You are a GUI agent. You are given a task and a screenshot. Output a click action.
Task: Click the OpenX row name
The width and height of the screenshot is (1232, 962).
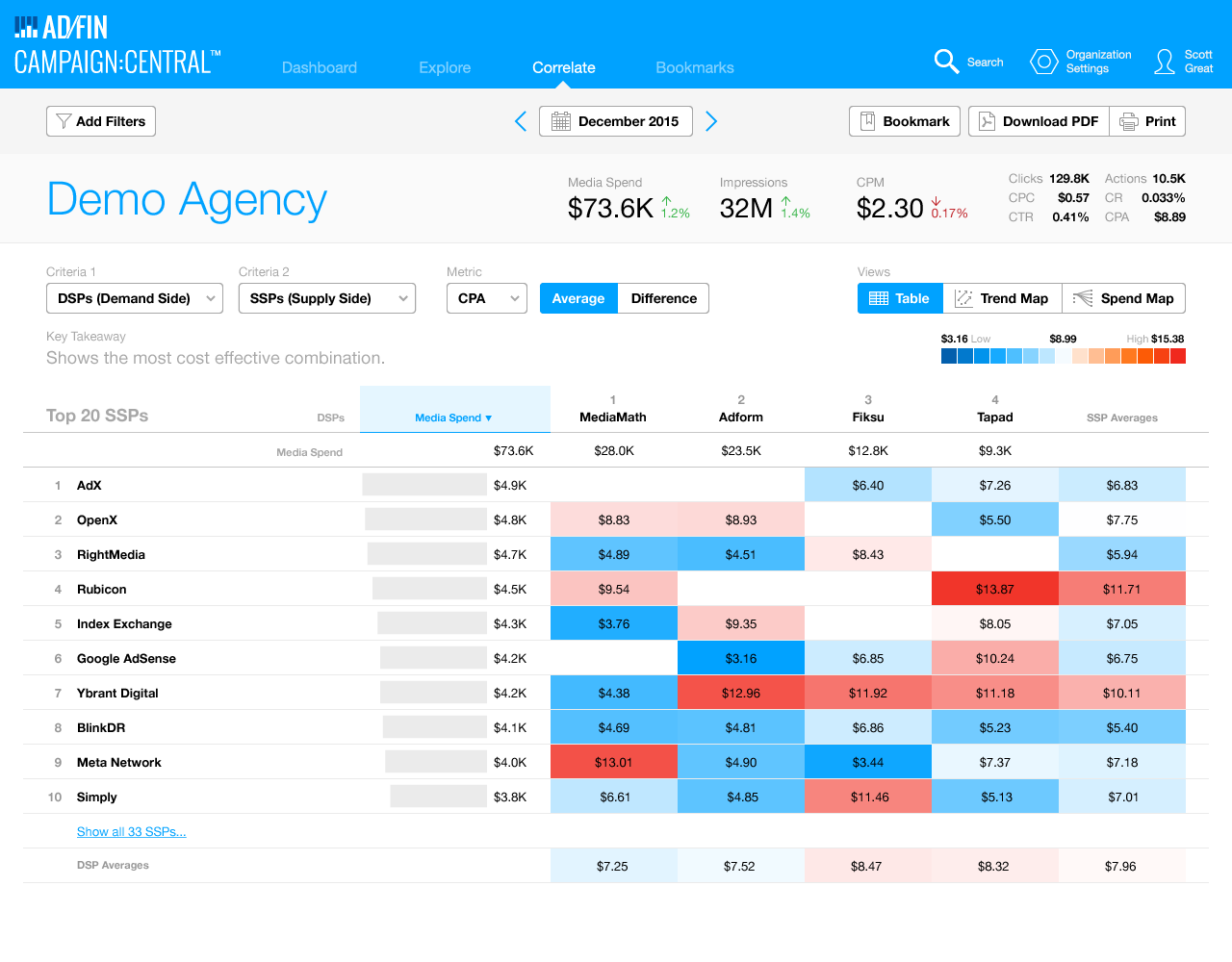[97, 519]
